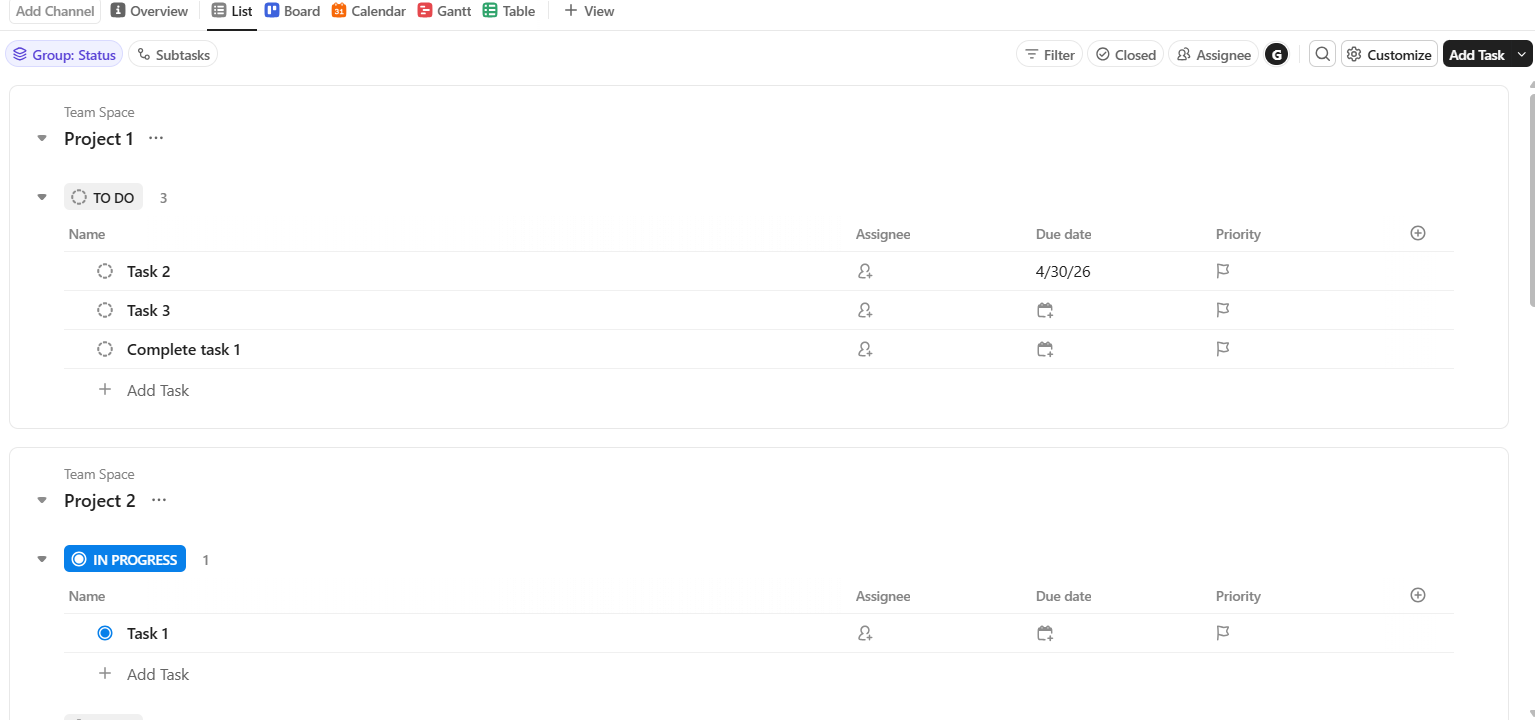Click the 4/30/26 due date
Screen dimensions: 1535x720
tap(1063, 271)
